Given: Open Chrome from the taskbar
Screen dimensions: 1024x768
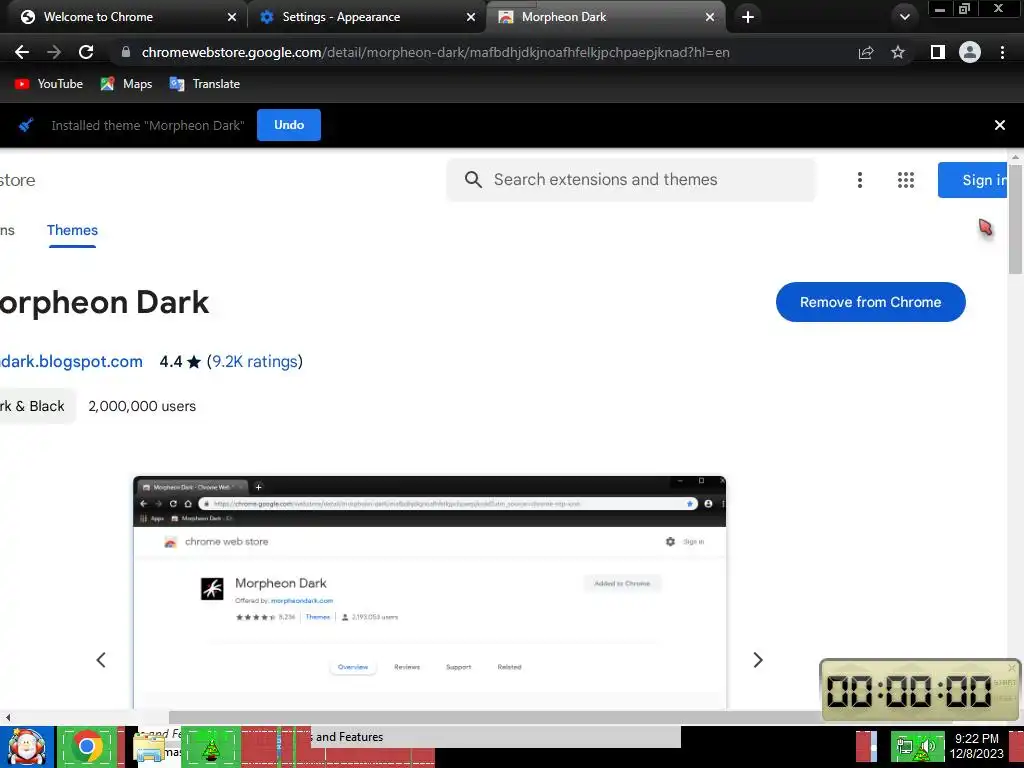Looking at the screenshot, I should (x=87, y=747).
